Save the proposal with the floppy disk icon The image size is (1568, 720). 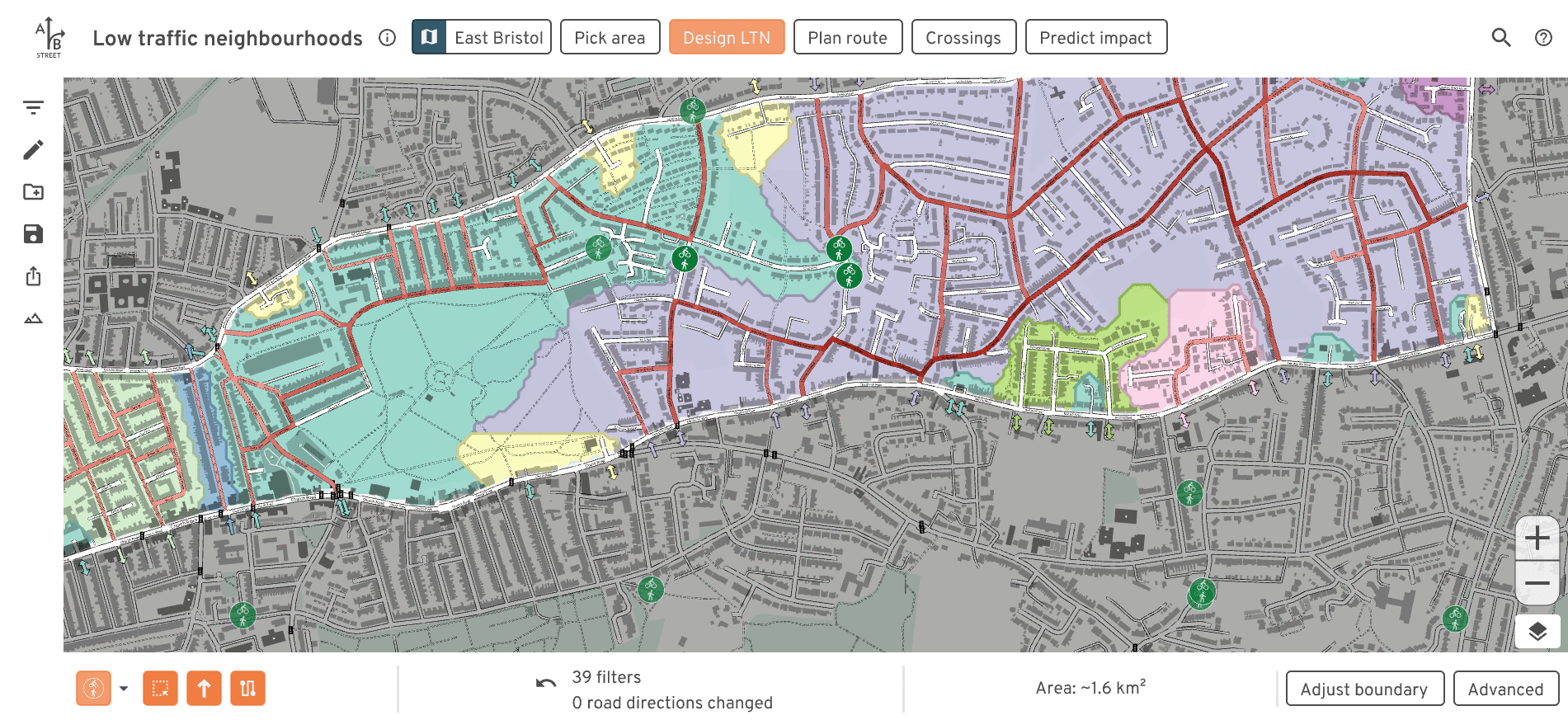[33, 234]
